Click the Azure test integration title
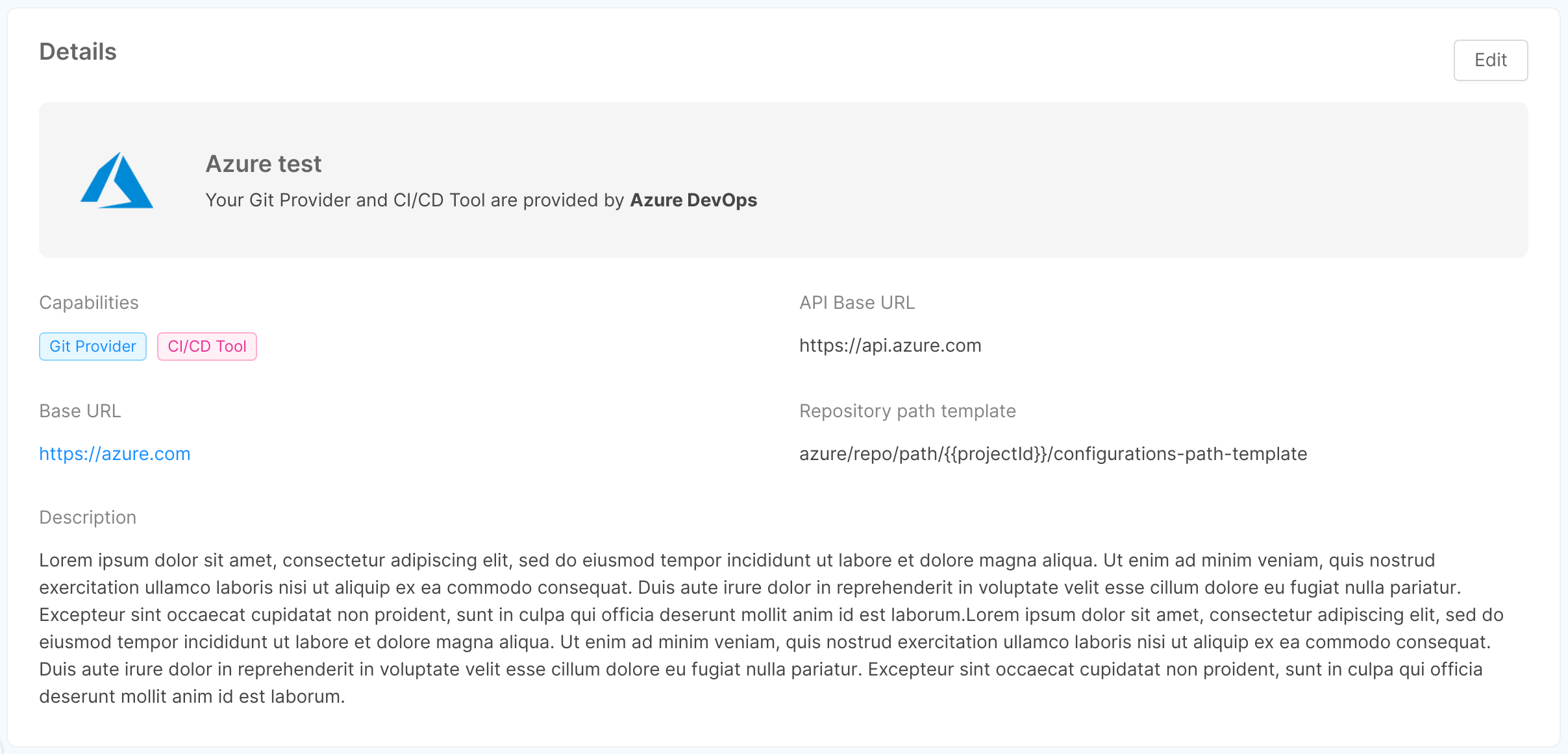Image resolution: width=1568 pixels, height=754 pixels. [x=263, y=164]
